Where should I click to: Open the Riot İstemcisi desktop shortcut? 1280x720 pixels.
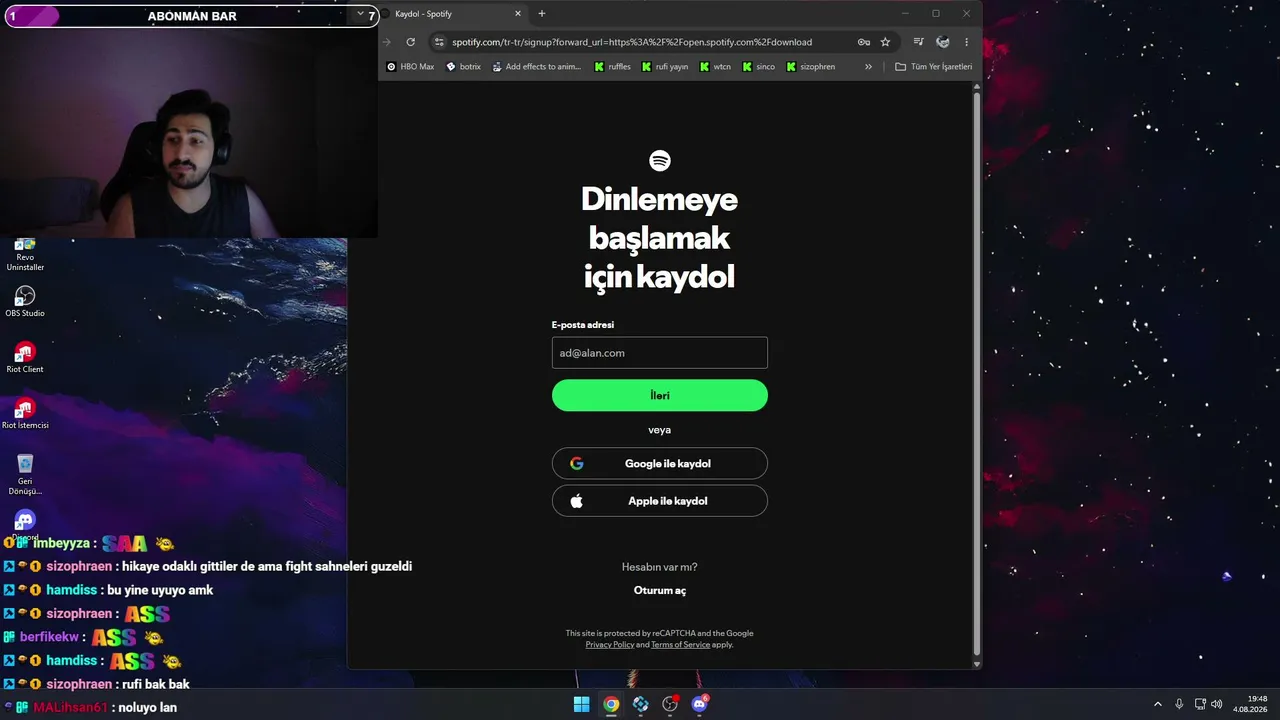25,414
